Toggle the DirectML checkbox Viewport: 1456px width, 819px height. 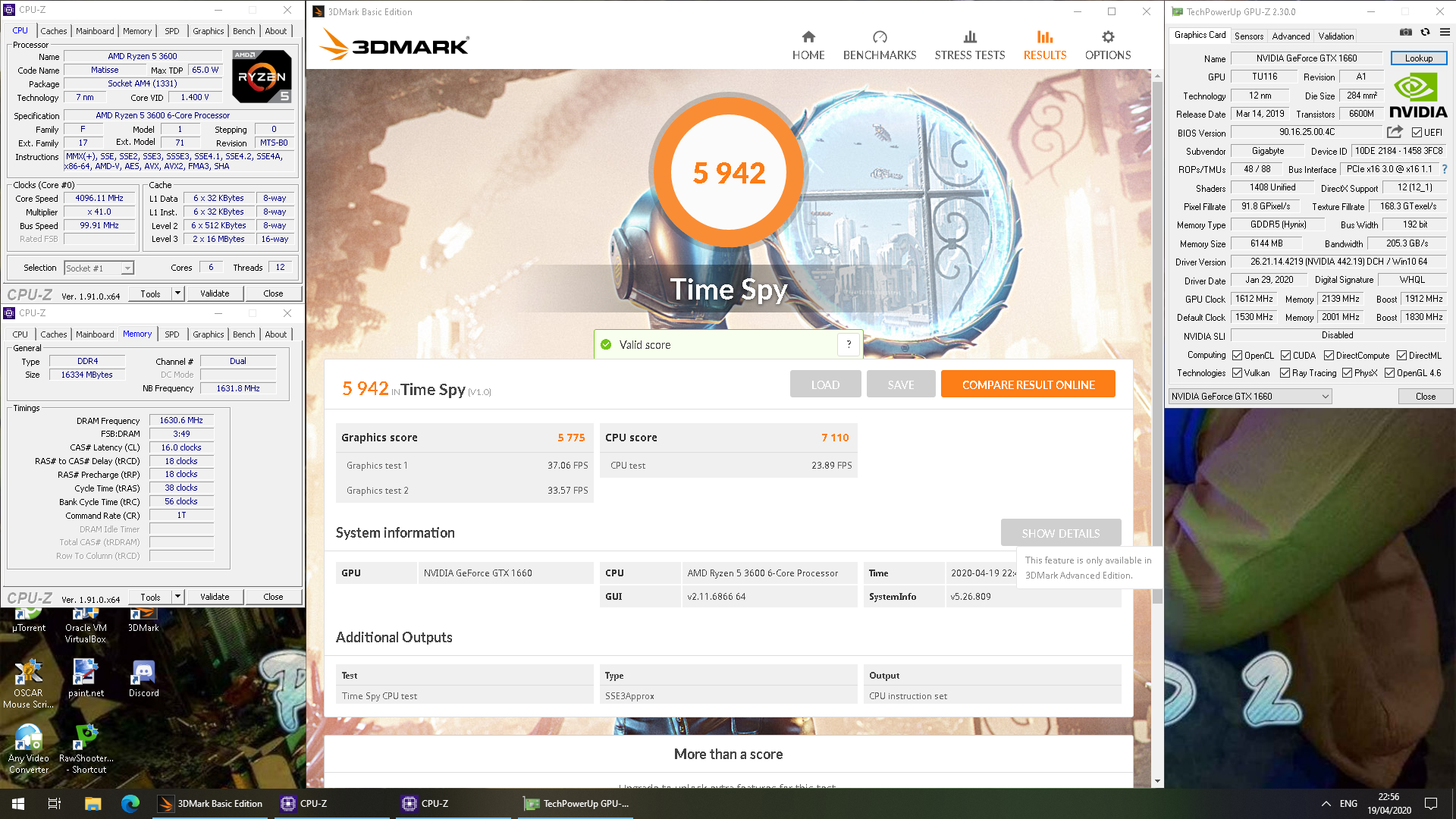click(x=1401, y=356)
